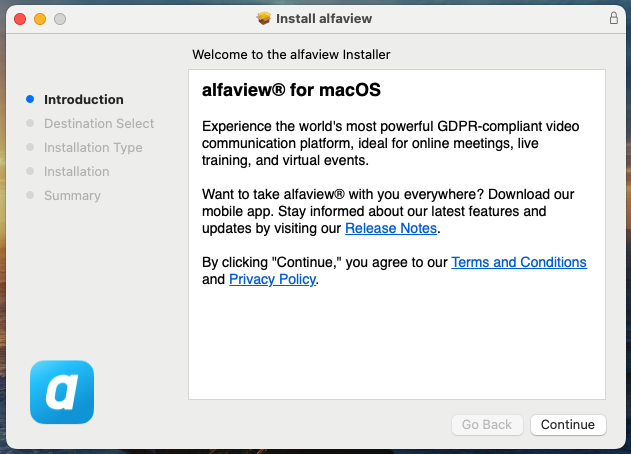The height and width of the screenshot is (454, 631).
Task: Click the Continue button
Action: tap(568, 425)
